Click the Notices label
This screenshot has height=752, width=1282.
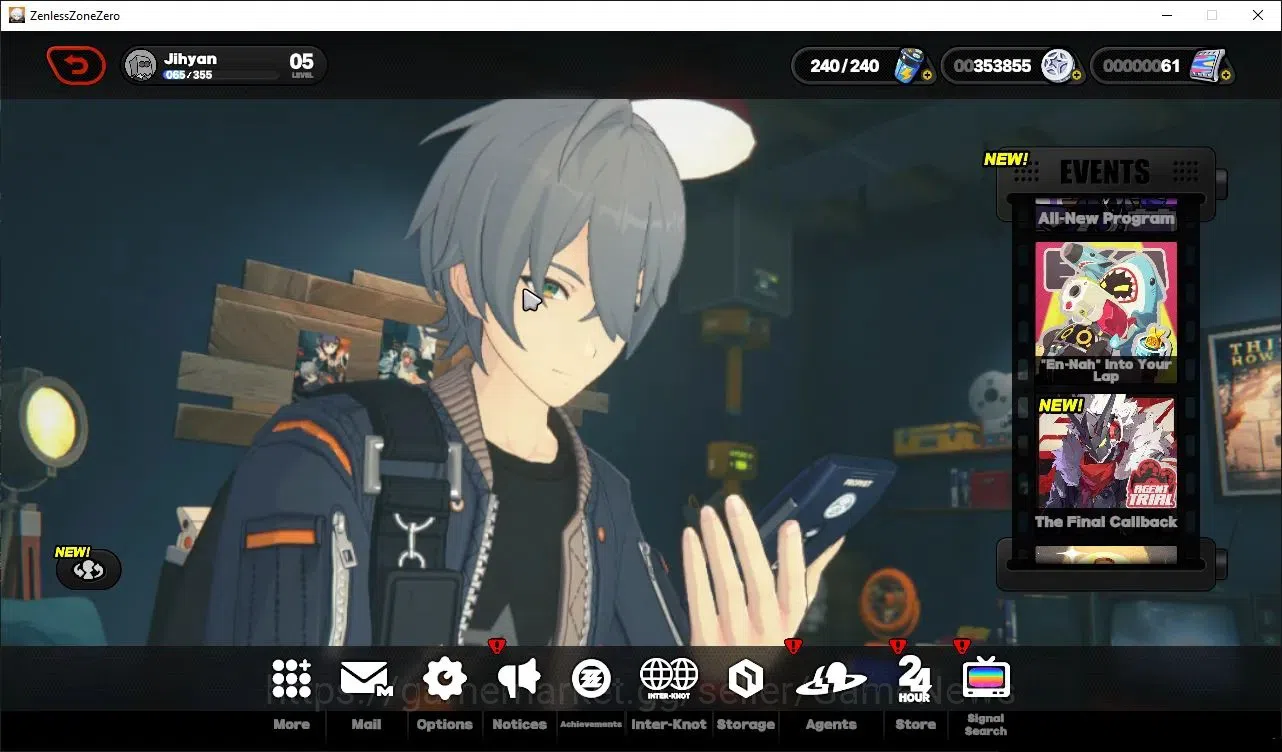pos(519,724)
